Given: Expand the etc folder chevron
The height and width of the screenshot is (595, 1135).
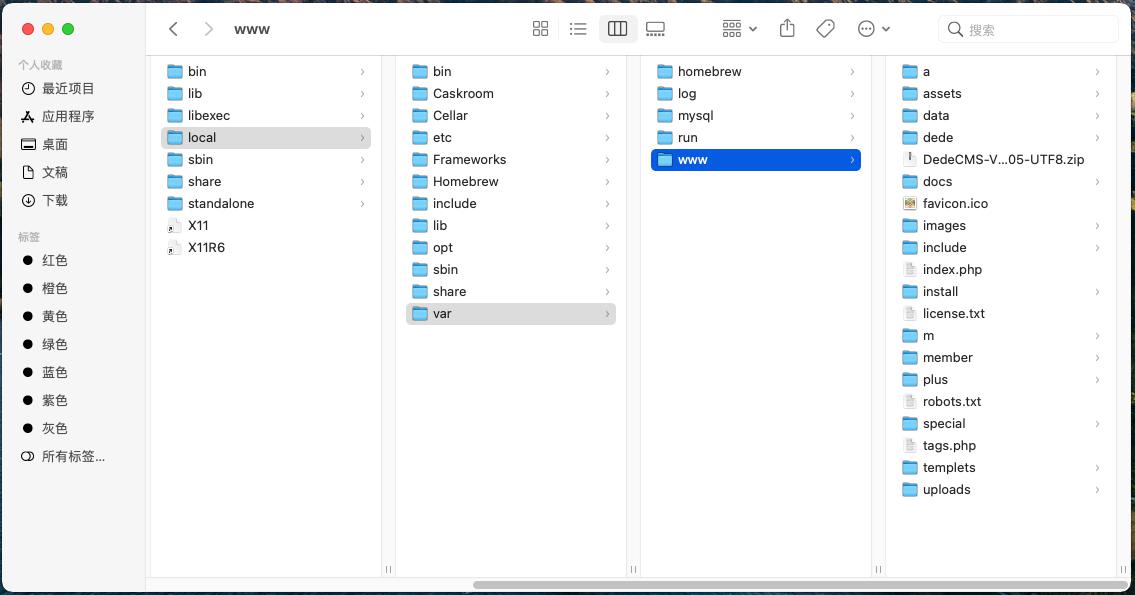Looking at the screenshot, I should coord(607,138).
